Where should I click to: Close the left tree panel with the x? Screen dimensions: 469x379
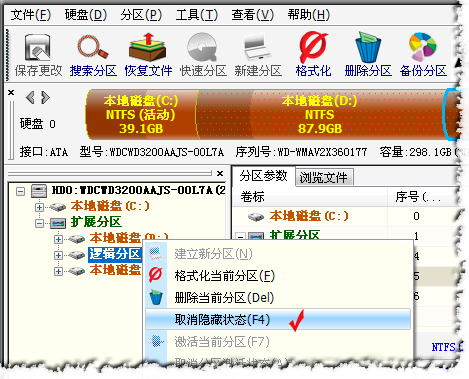tap(220, 173)
